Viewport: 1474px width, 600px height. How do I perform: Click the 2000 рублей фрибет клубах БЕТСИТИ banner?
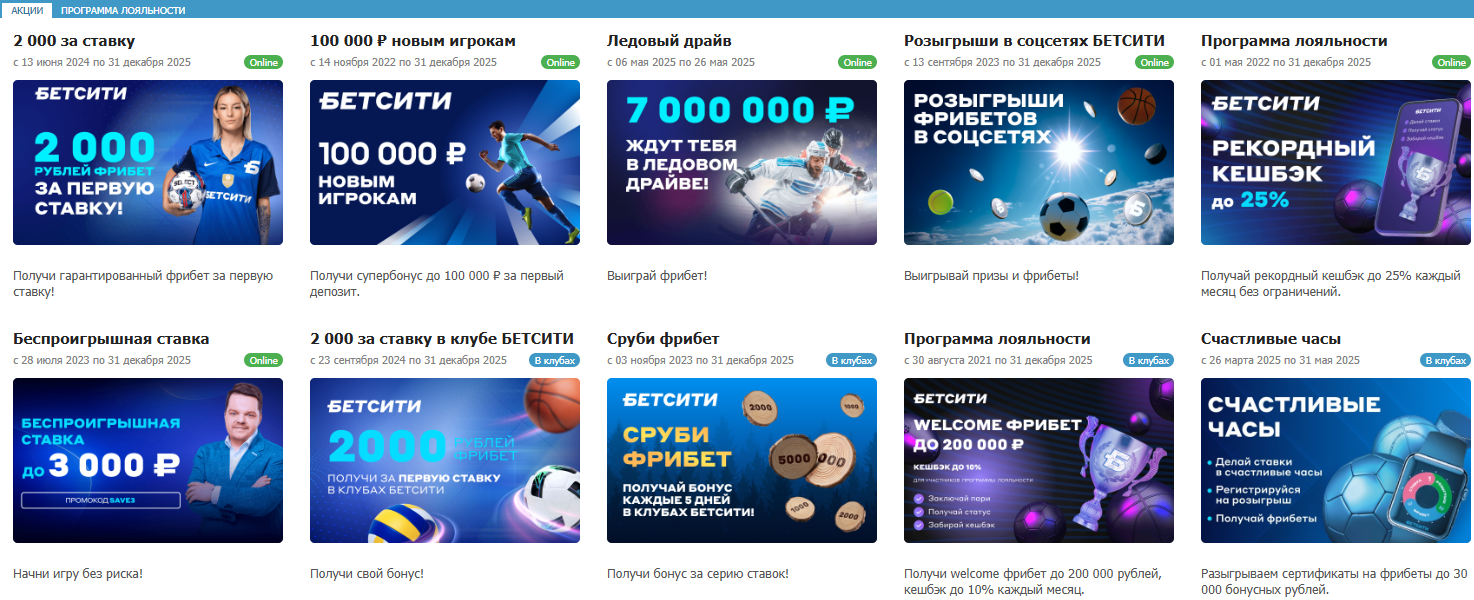pyautogui.click(x=445, y=460)
